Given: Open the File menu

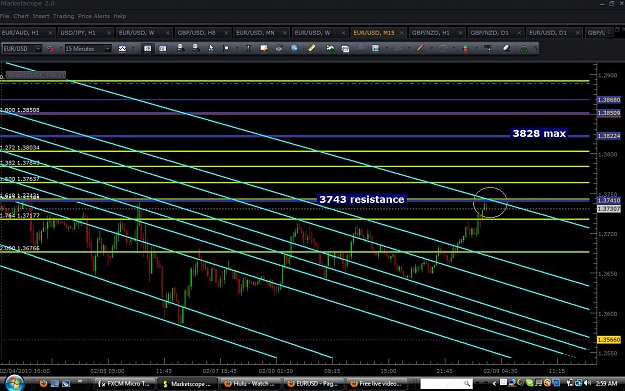Looking at the screenshot, I should (x=4, y=16).
